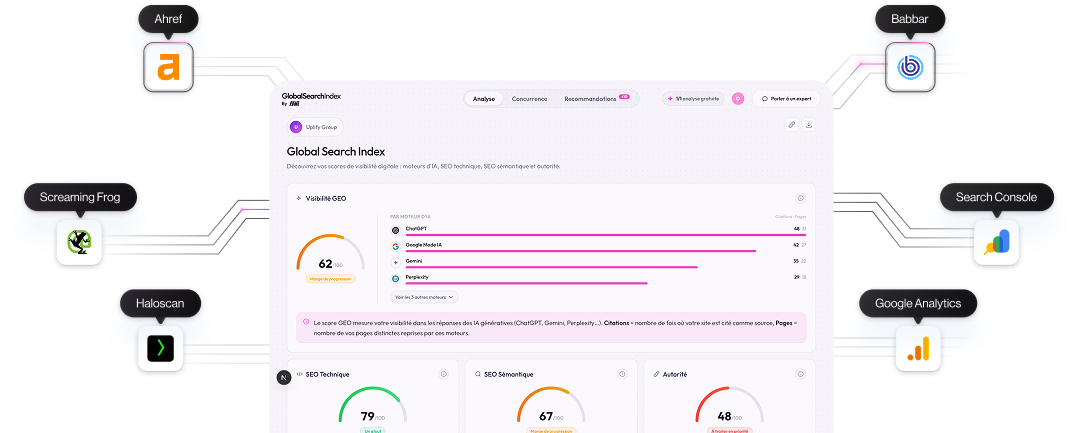The image size is (1079, 433).
Task: Switch to the Recommandations tab
Action: pyautogui.click(x=597, y=99)
